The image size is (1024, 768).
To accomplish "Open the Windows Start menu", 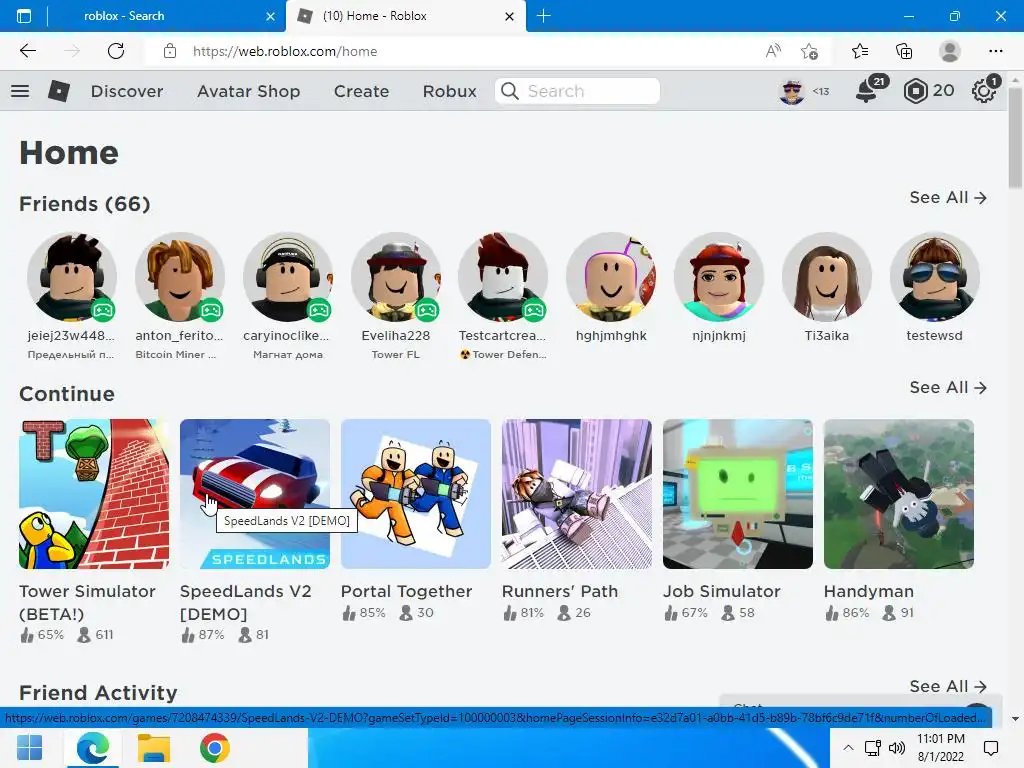I will [29, 748].
